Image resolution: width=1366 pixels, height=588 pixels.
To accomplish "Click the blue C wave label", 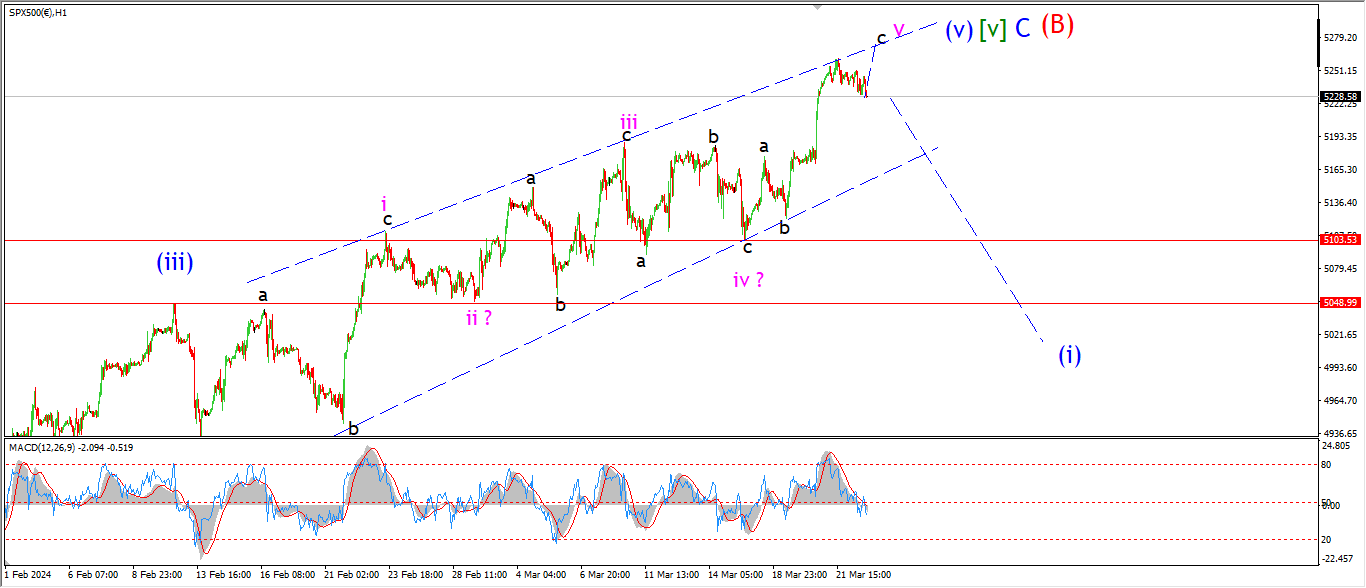I will point(1022,29).
